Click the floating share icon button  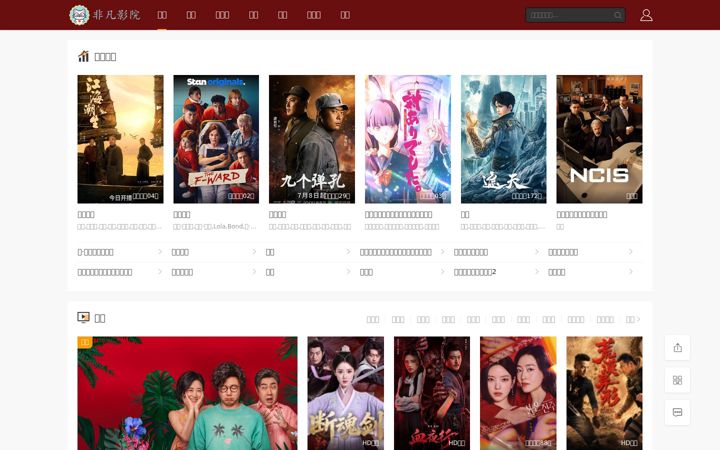[677, 348]
